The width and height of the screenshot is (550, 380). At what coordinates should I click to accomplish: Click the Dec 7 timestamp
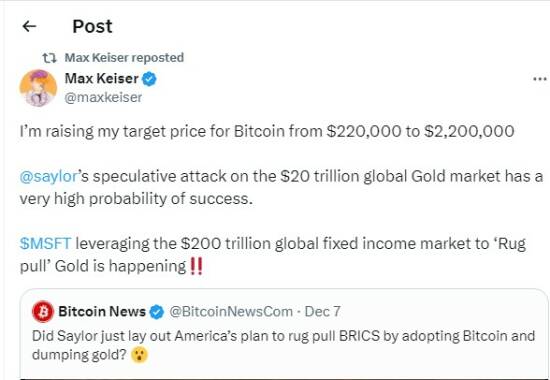click(x=322, y=311)
